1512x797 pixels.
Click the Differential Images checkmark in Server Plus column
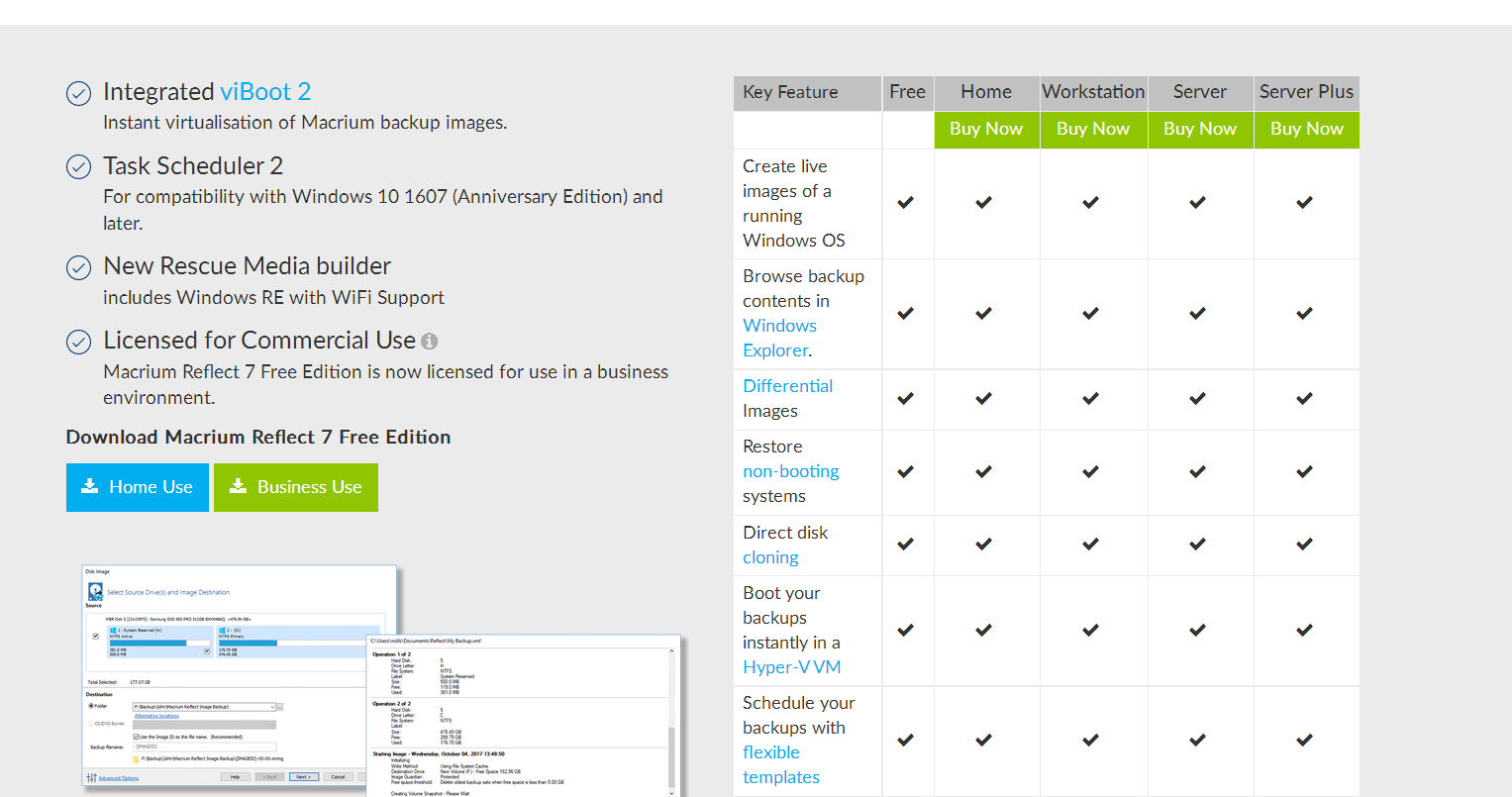[x=1304, y=399]
